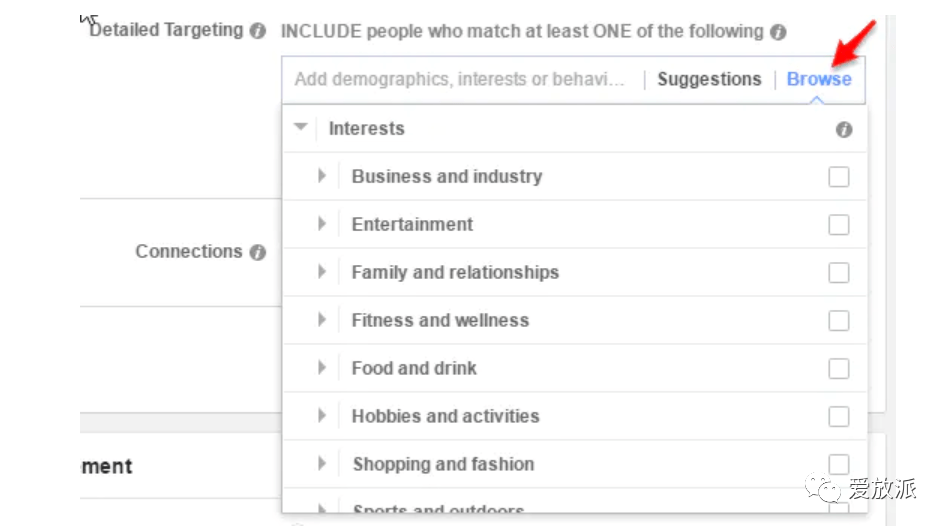Expand the Hobbies and activities arrow
Screen dimensions: 947x530
click(322, 415)
